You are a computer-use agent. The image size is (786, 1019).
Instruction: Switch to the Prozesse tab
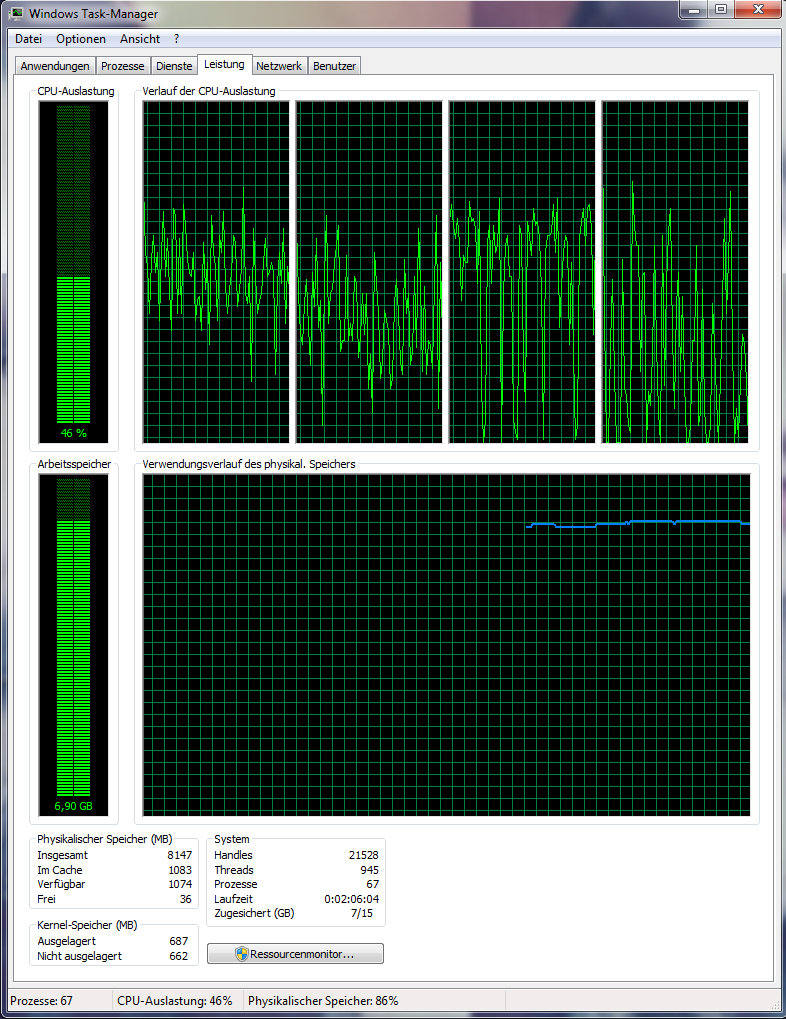pyautogui.click(x=122, y=66)
